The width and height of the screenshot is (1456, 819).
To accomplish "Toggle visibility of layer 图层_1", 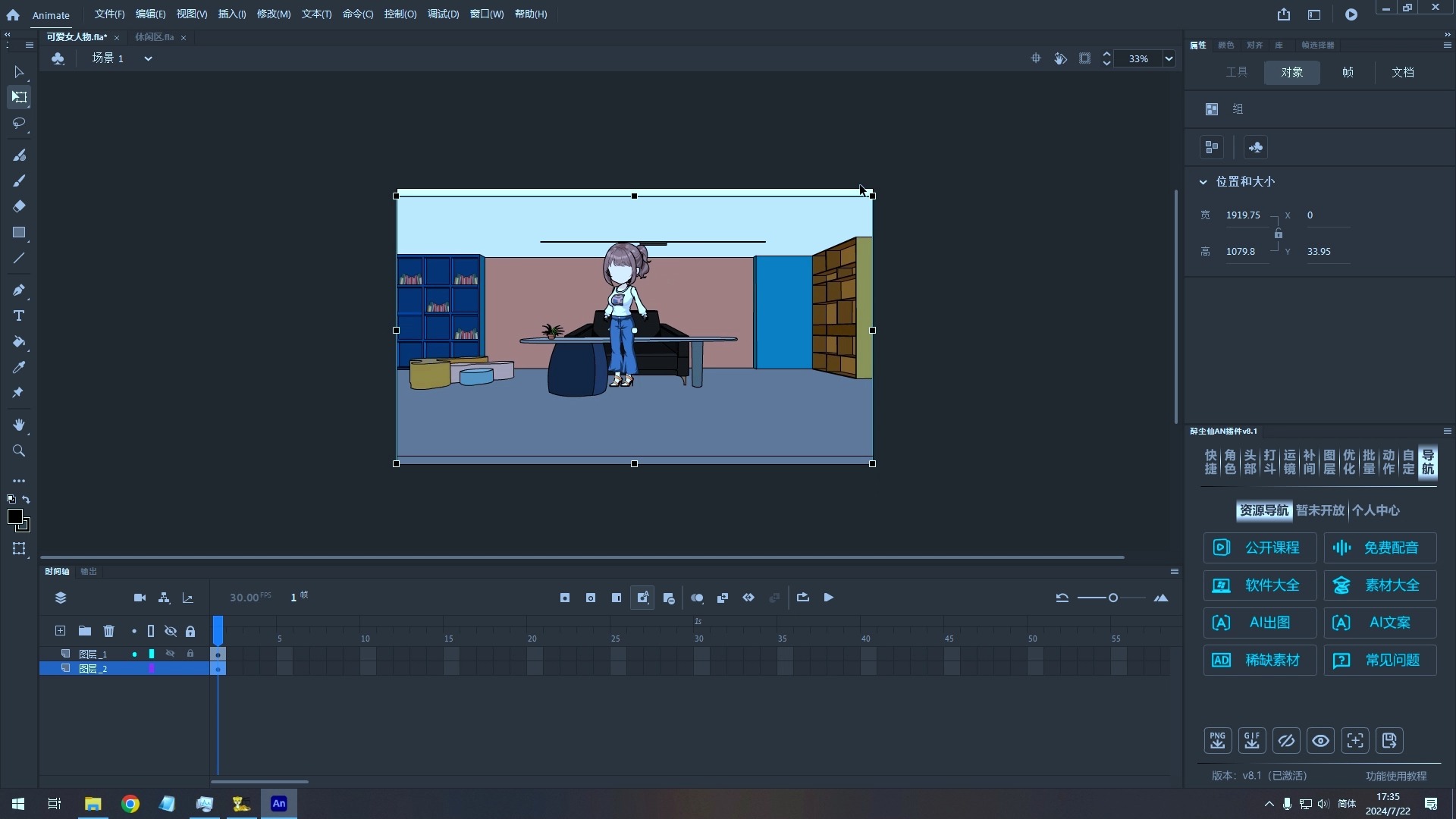I will point(171,654).
